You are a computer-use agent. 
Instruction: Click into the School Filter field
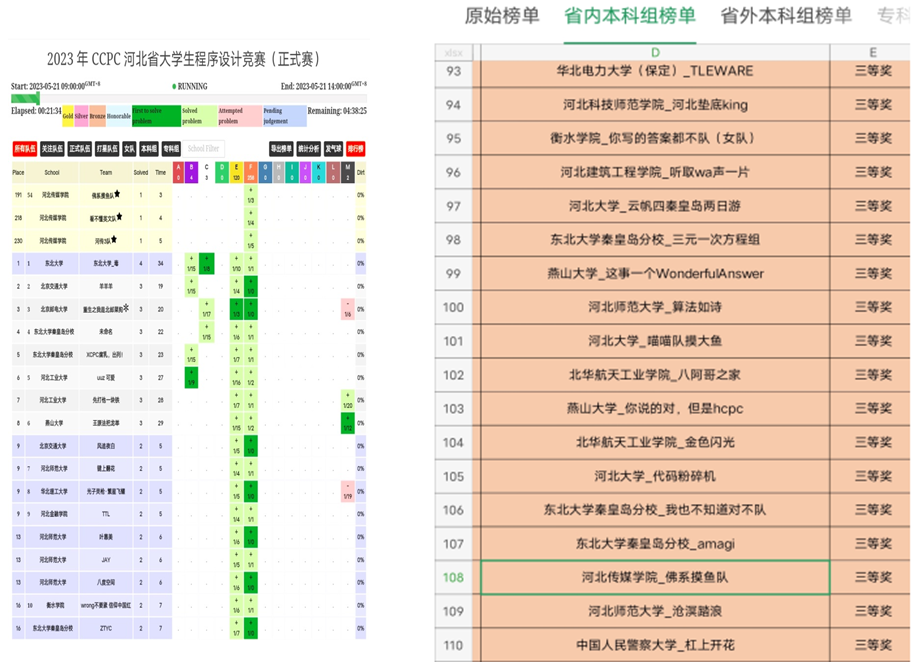(204, 149)
